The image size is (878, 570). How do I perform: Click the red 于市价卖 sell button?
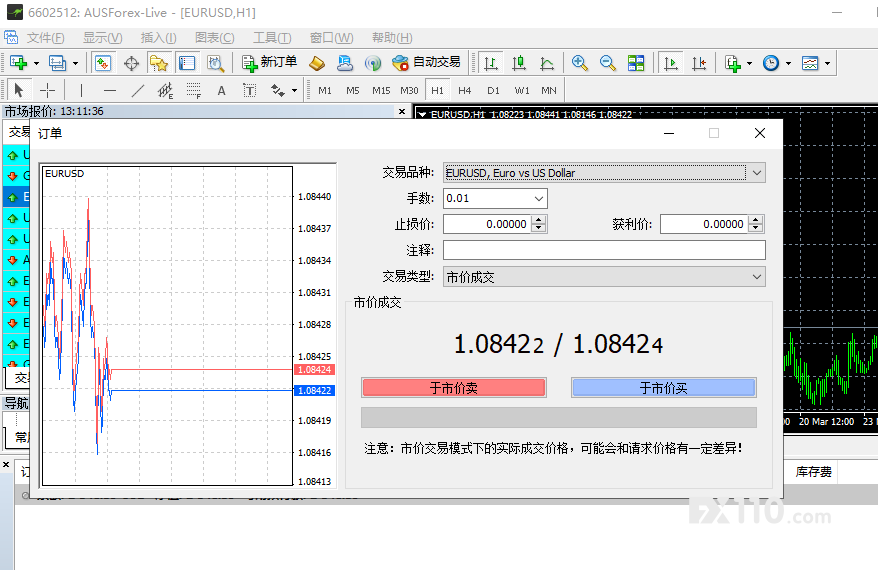[454, 387]
